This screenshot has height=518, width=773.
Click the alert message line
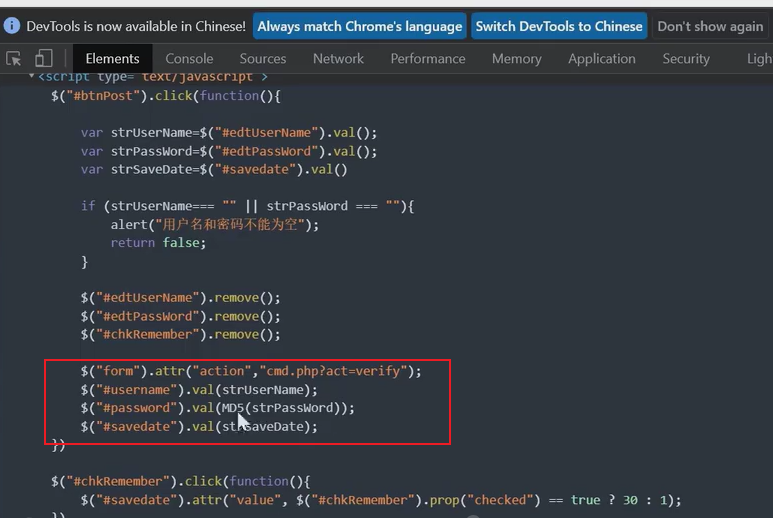tap(215, 225)
